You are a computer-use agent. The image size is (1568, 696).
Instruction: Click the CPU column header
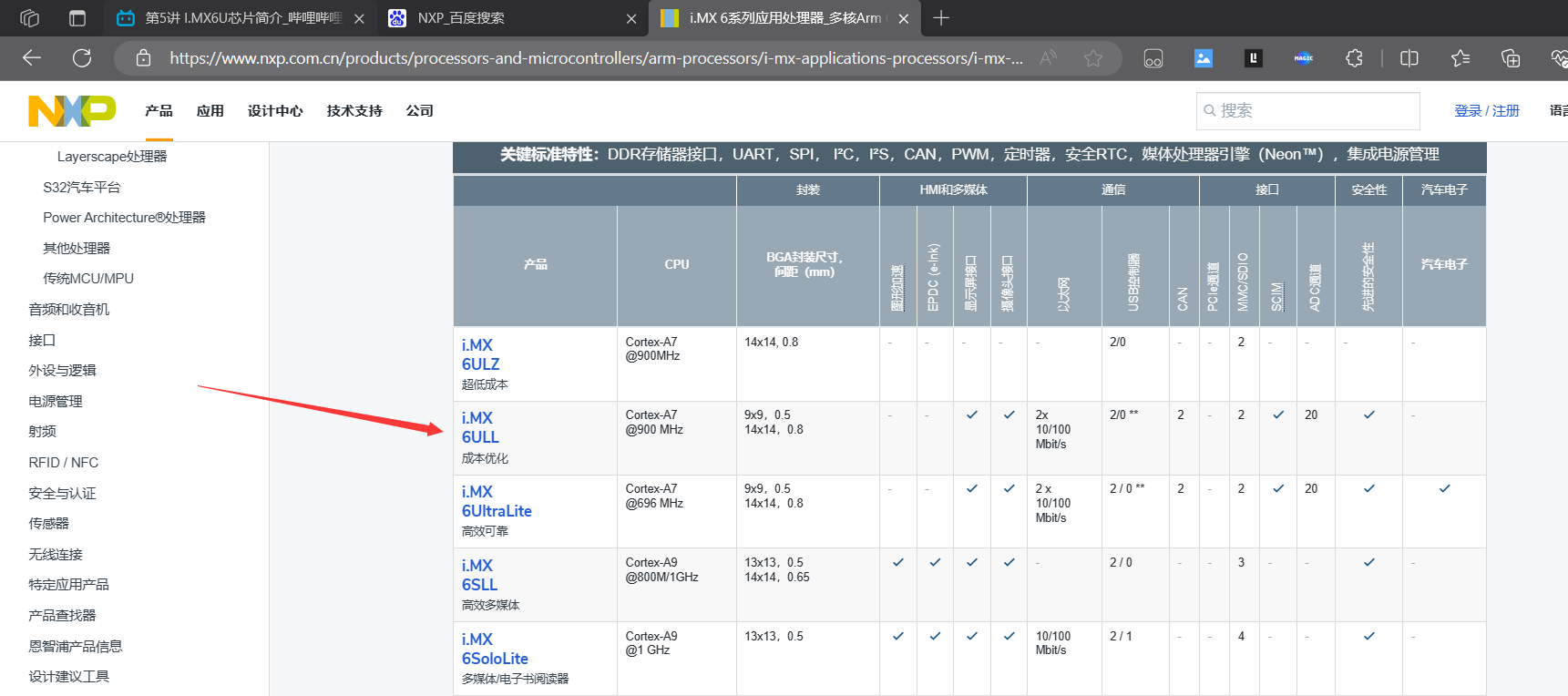point(677,264)
